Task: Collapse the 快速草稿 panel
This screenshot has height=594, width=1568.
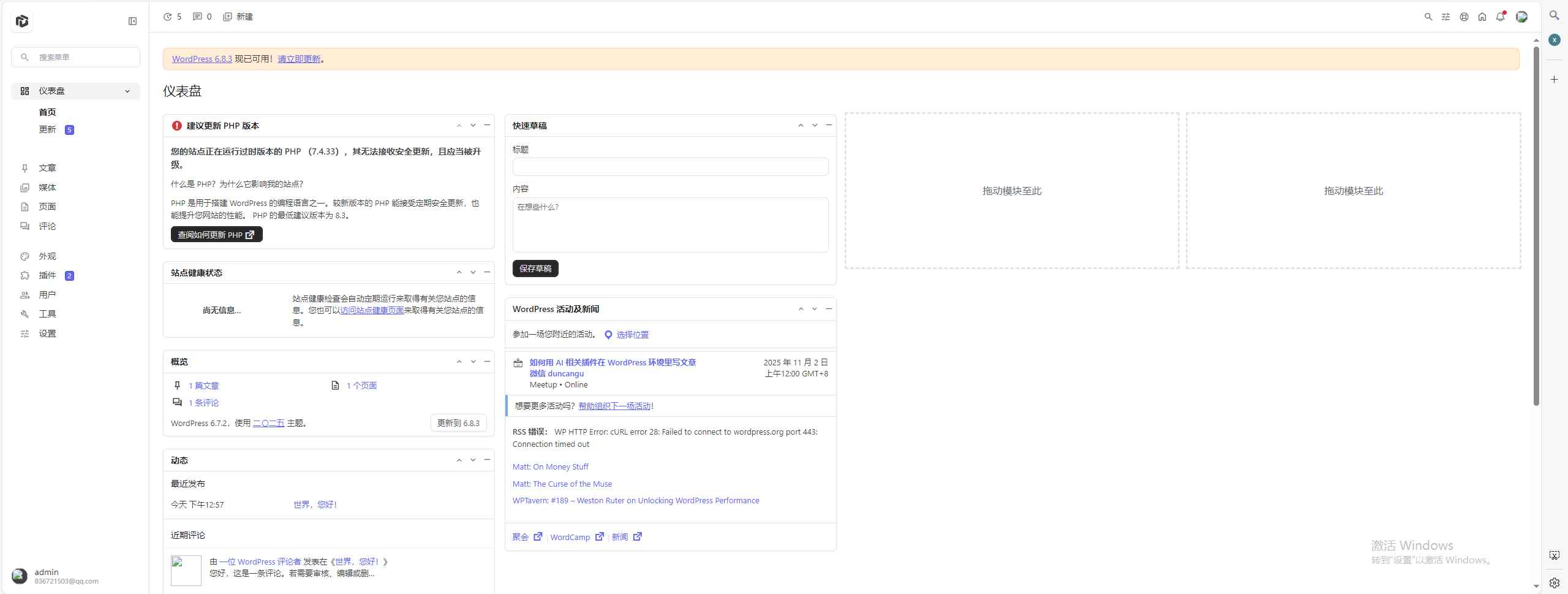Action: click(x=828, y=125)
